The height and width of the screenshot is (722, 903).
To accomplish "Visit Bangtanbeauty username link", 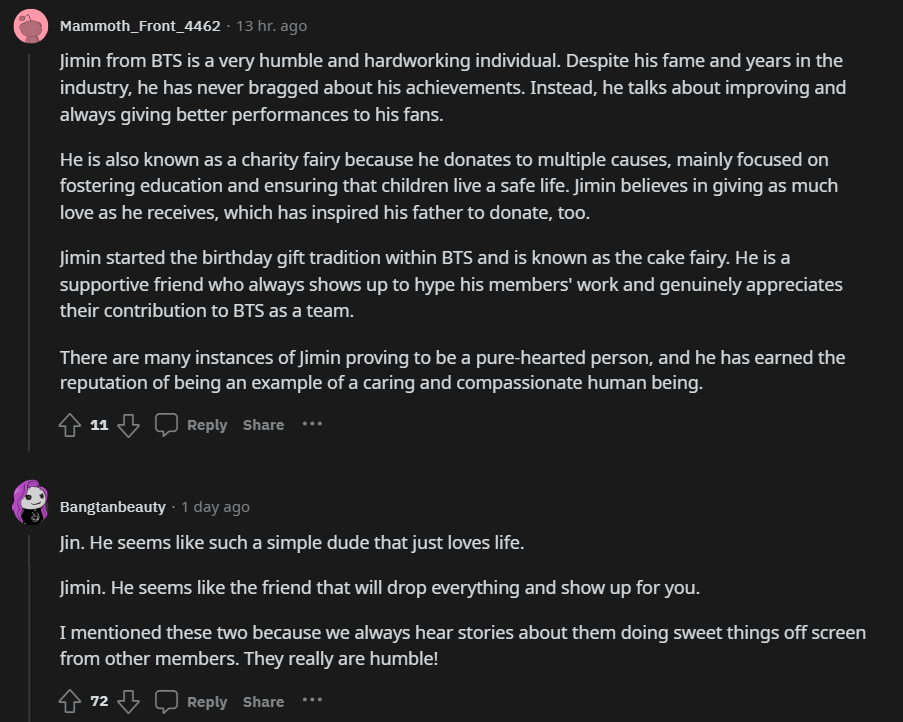I will [x=113, y=507].
